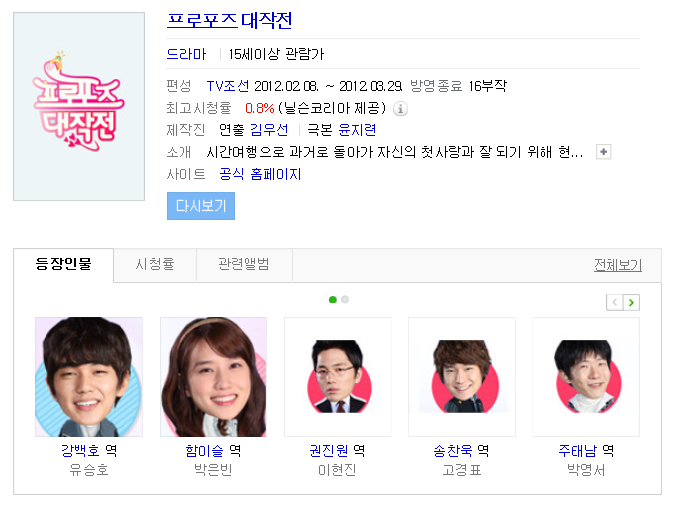Open the 공식 홈페이지 link
676x506 pixels.
pyautogui.click(x=260, y=174)
